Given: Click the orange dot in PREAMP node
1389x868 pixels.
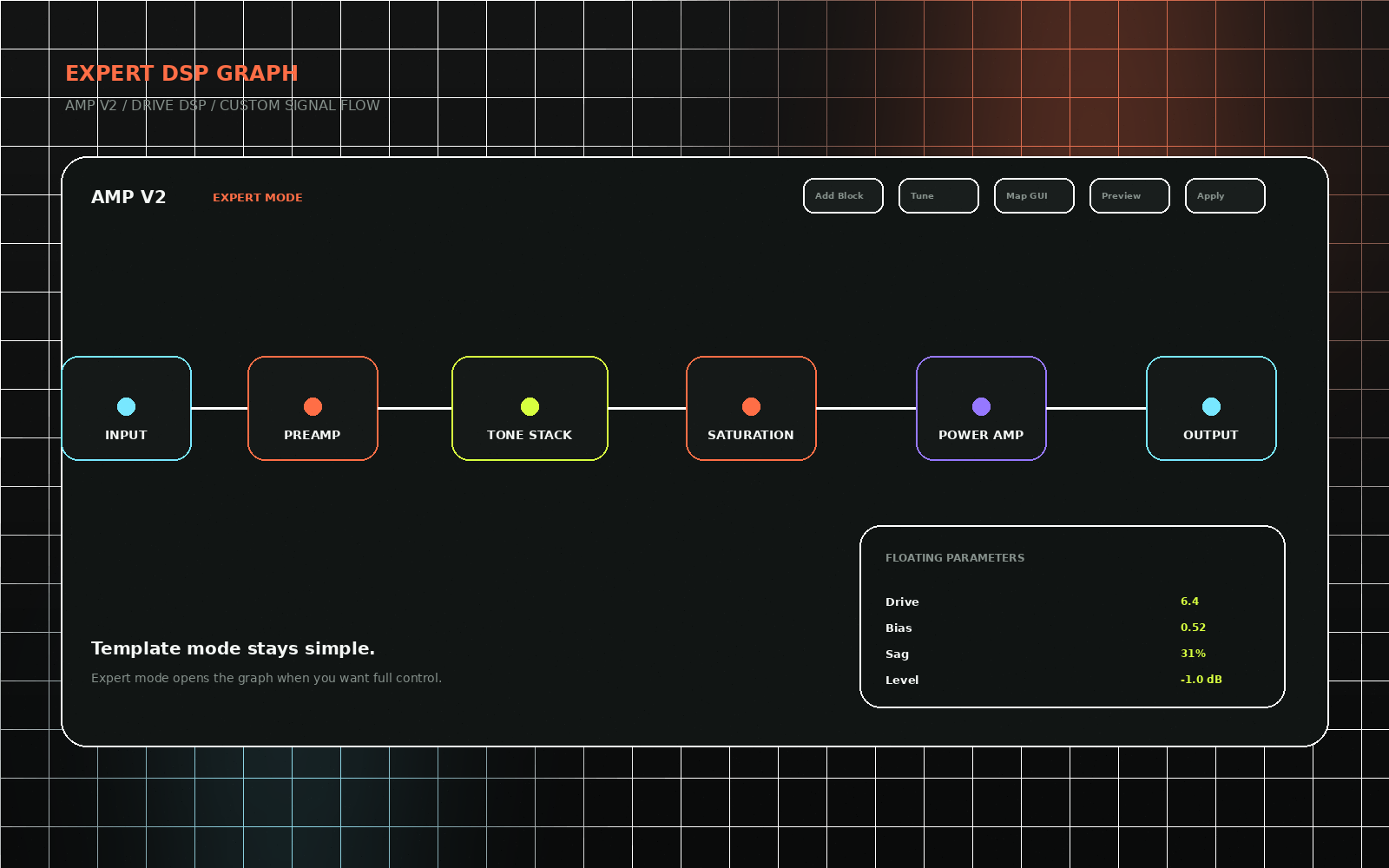Looking at the screenshot, I should [x=313, y=406].
